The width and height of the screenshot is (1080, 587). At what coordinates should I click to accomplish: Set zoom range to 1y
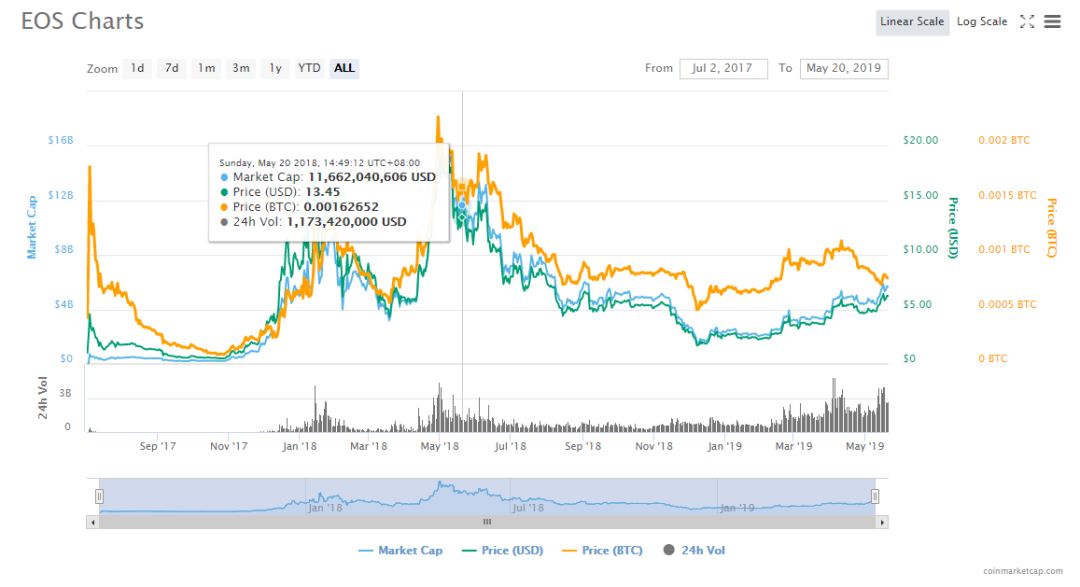(275, 68)
